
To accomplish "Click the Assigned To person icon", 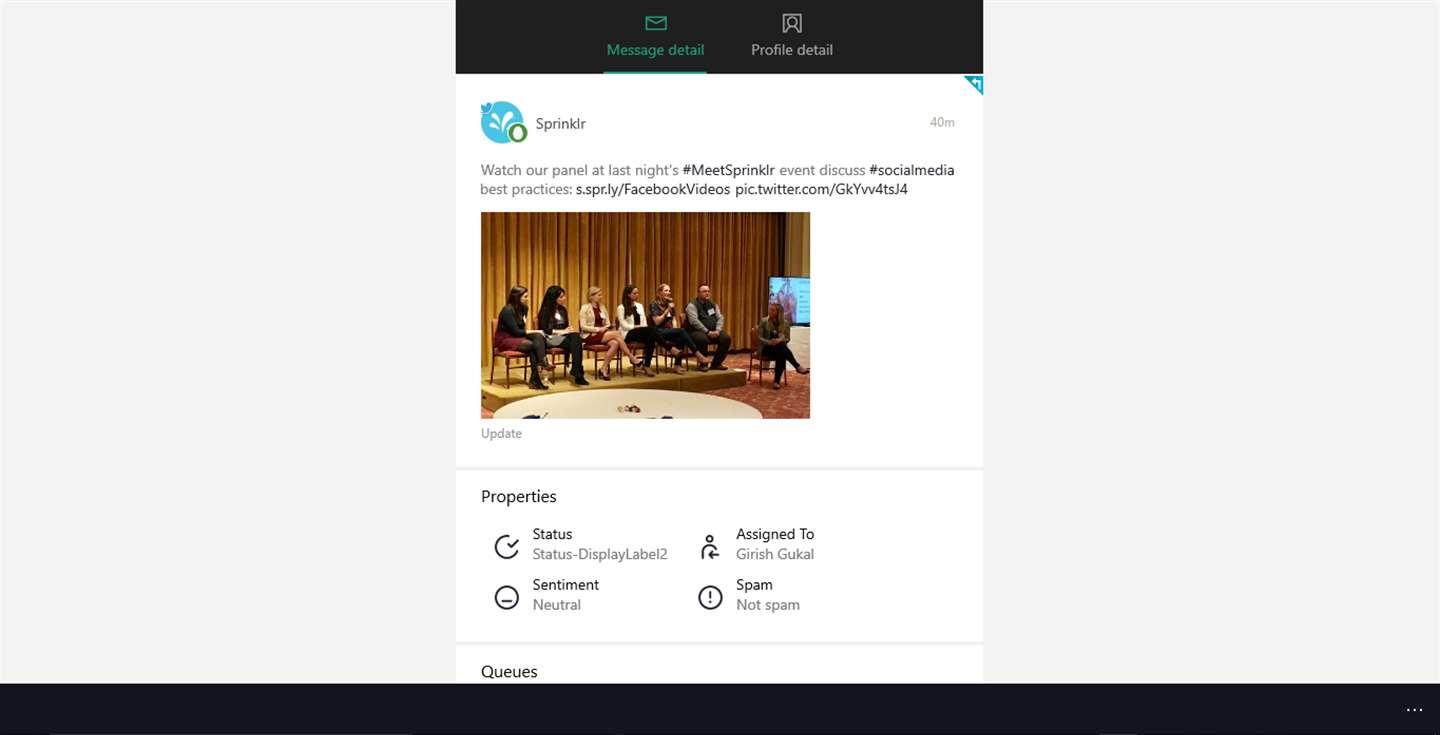I will (x=710, y=547).
